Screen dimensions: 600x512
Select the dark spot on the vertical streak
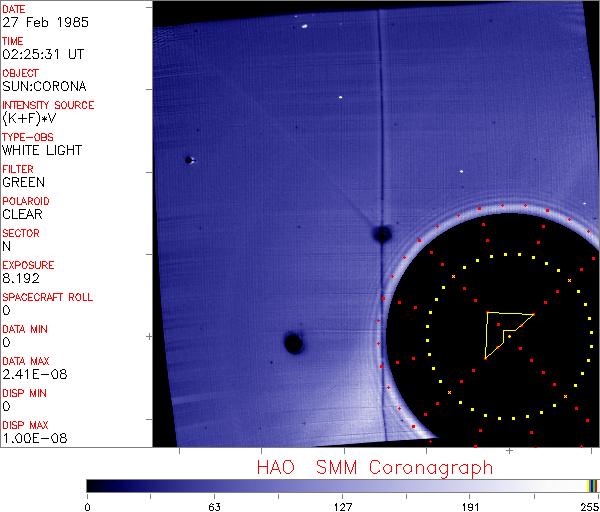381,235
